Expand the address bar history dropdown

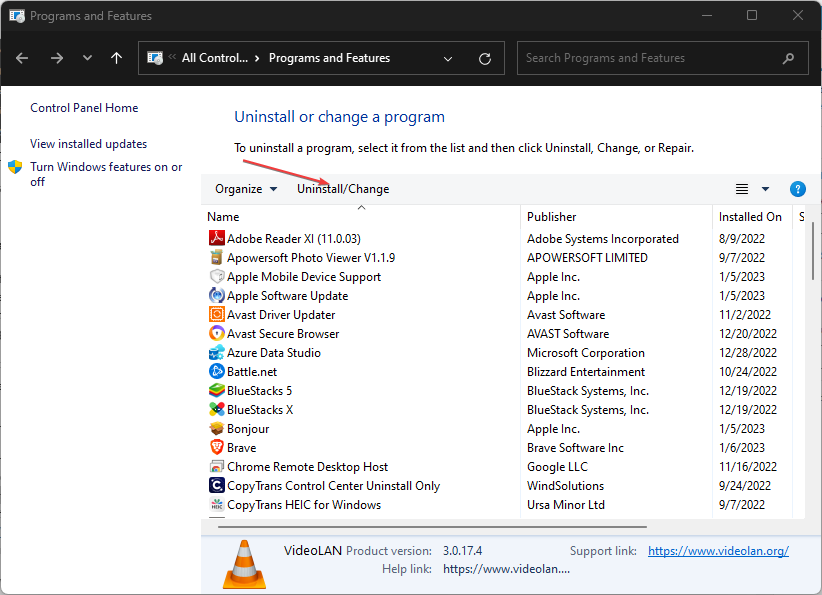point(448,58)
